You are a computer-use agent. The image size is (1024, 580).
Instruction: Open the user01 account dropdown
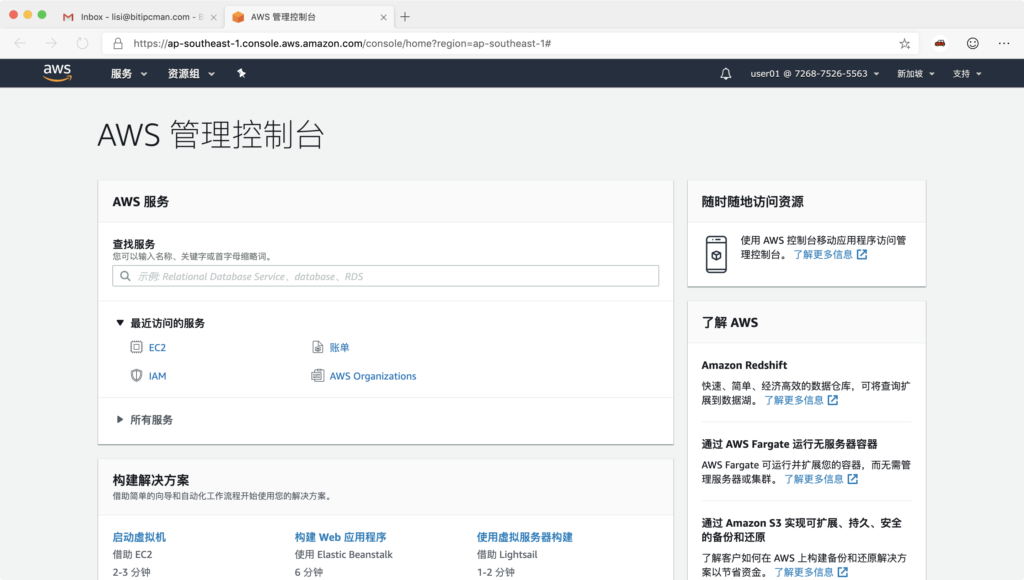click(x=815, y=74)
